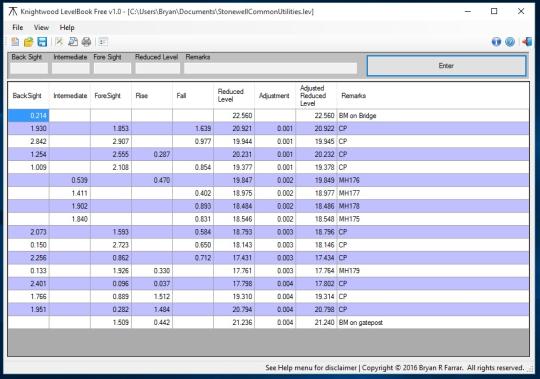The image size is (540, 379).
Task: Click the Rise column header
Action: click(x=152, y=96)
